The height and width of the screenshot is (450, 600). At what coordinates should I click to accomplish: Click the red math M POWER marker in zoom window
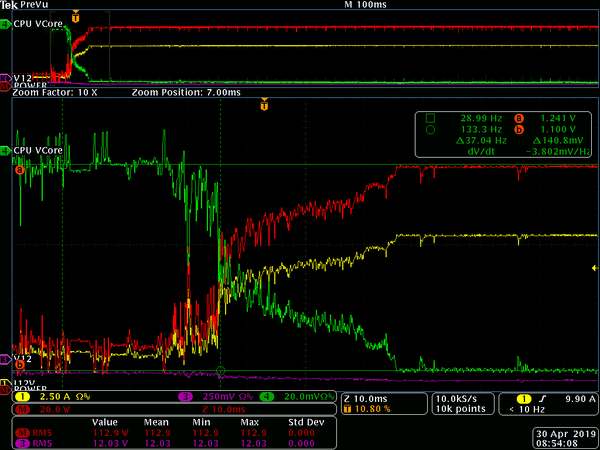click(x=5, y=389)
